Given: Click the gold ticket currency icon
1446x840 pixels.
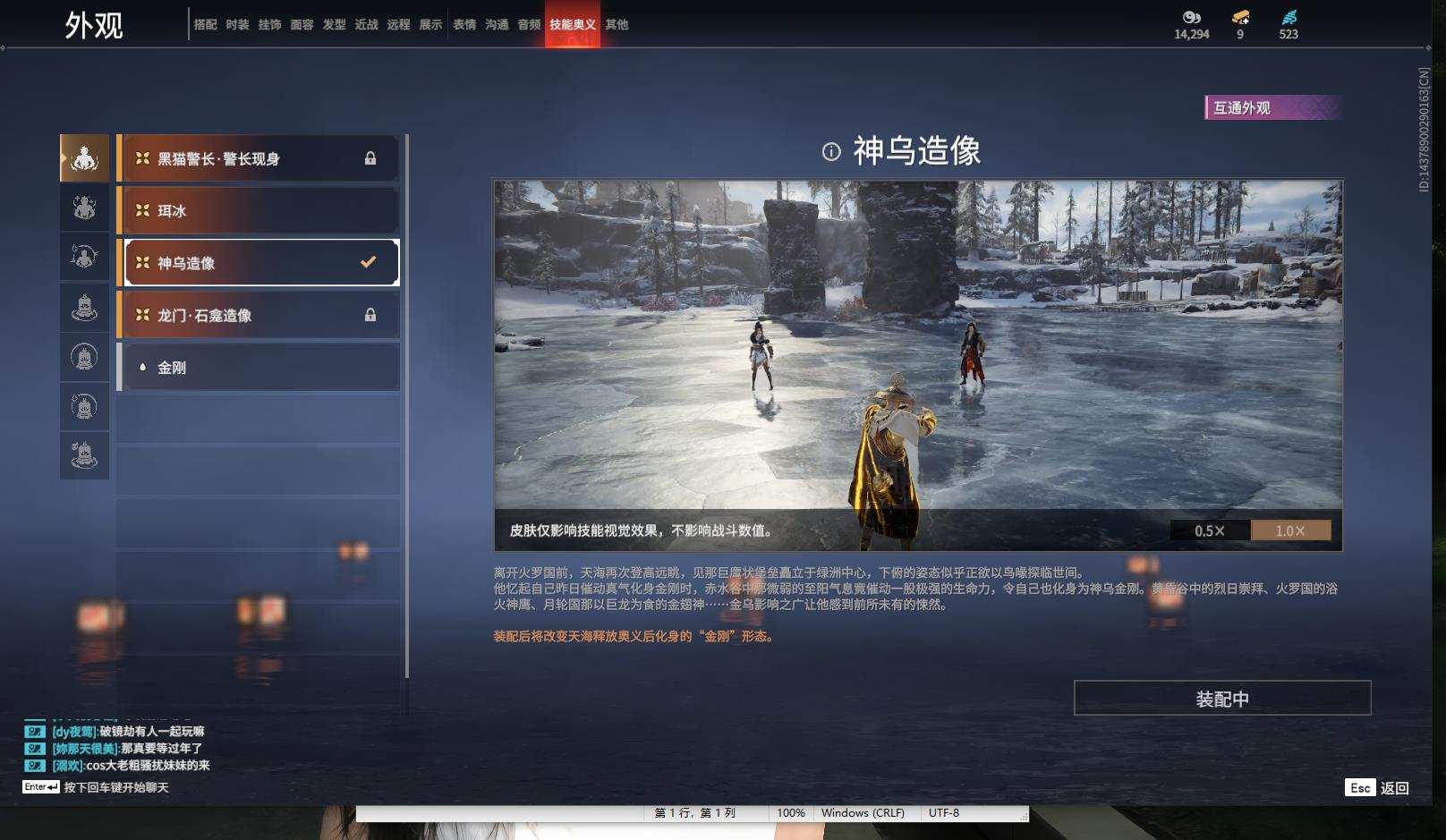Looking at the screenshot, I should pyautogui.click(x=1240, y=17).
